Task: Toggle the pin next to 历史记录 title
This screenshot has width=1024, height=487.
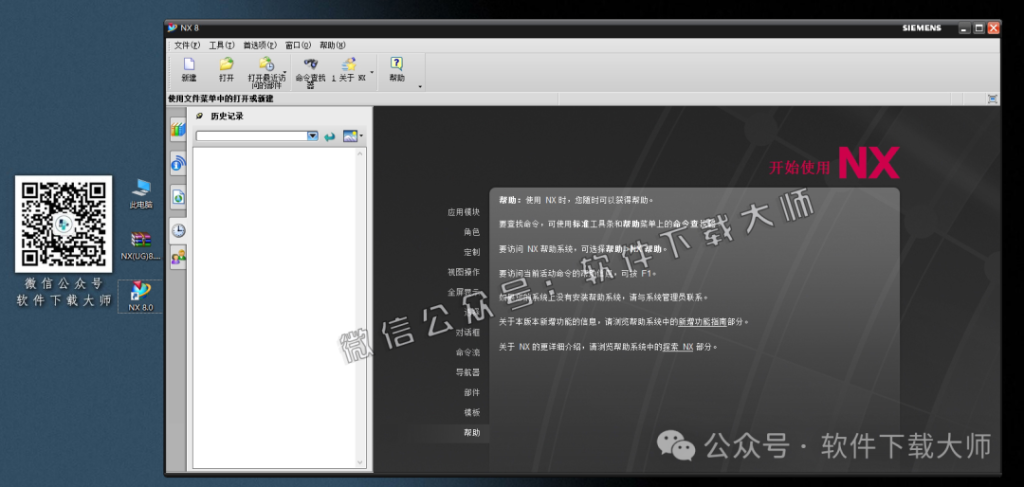Action: [x=199, y=116]
